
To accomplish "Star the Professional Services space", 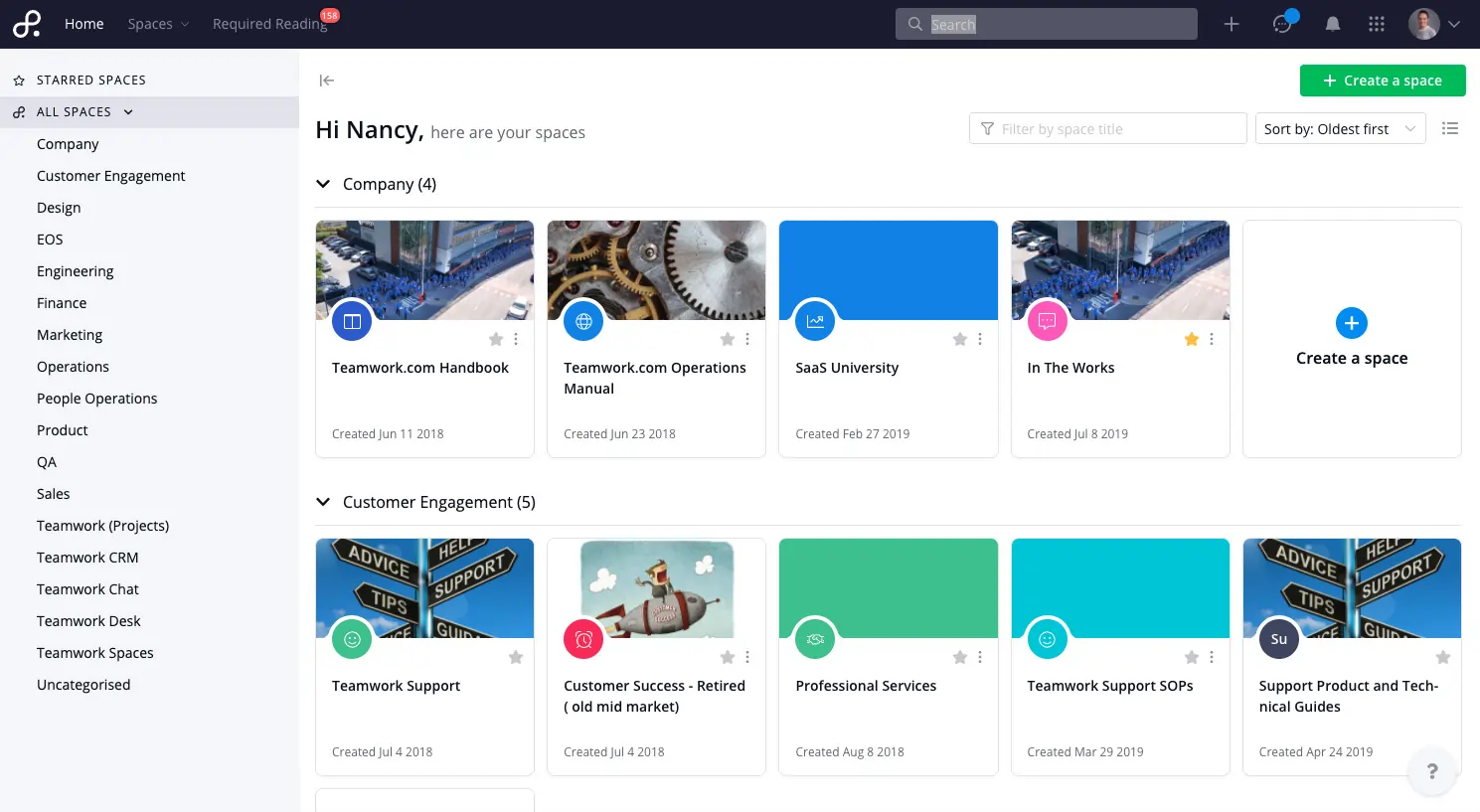I will (960, 657).
